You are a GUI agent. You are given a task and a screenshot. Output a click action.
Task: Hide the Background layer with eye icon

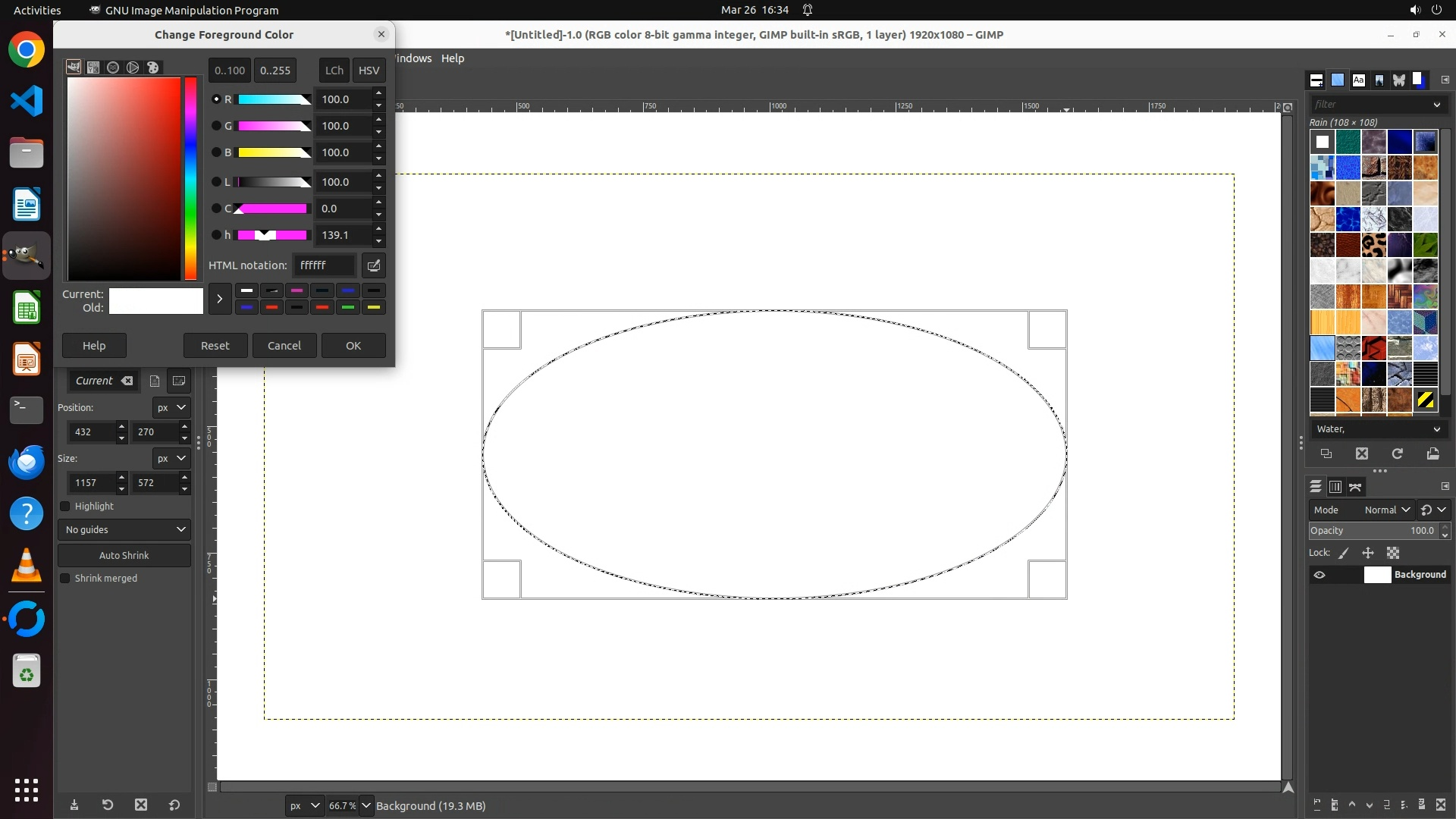[1319, 575]
